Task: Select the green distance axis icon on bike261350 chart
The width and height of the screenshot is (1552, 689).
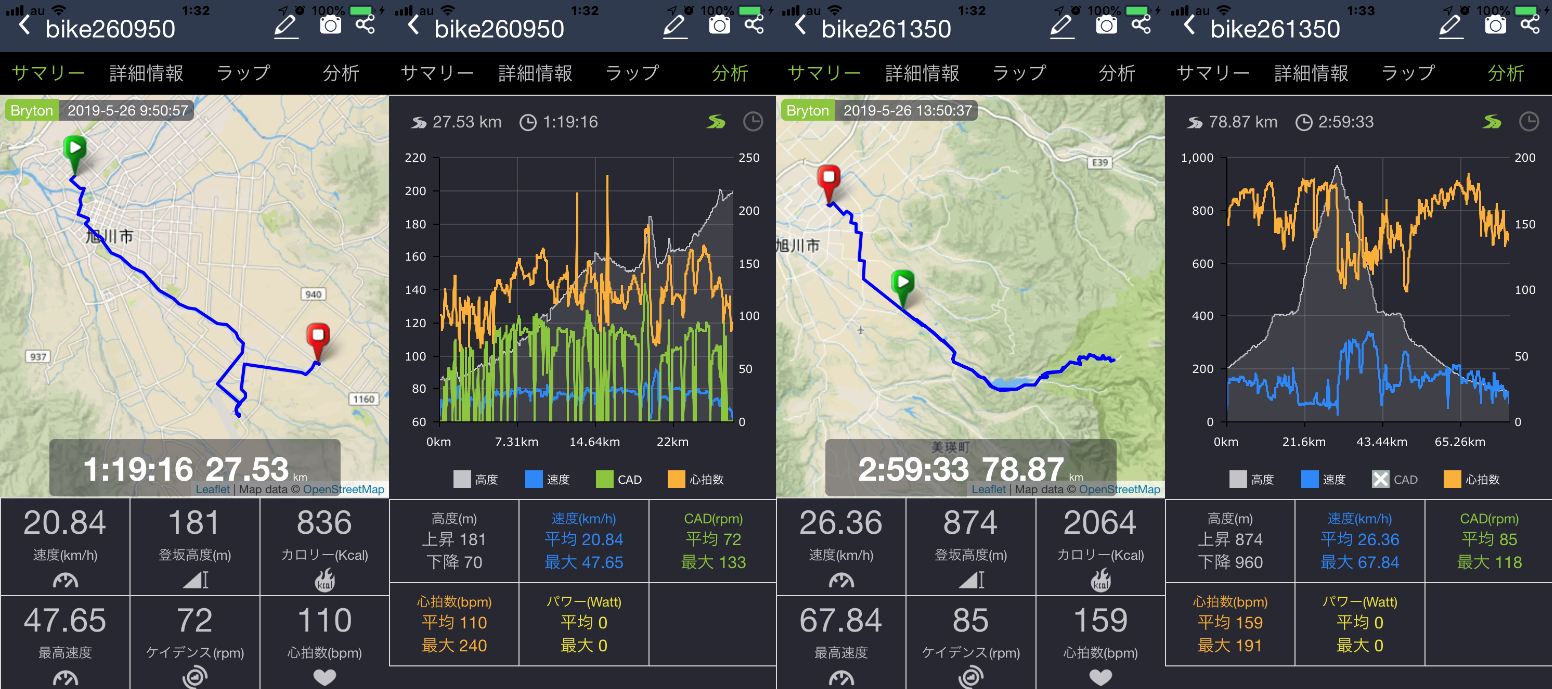Action: [x=1492, y=122]
